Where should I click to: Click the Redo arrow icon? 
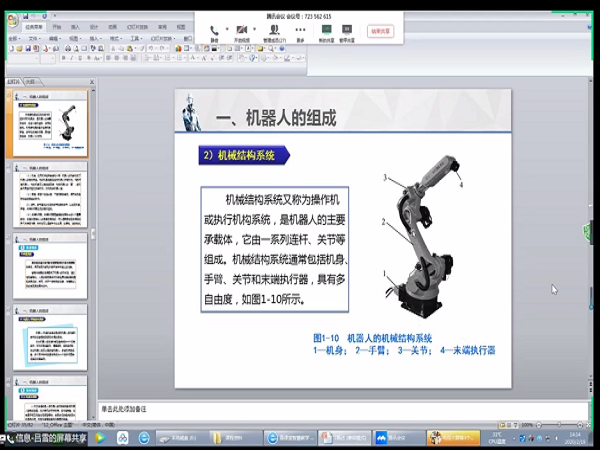tap(162, 49)
